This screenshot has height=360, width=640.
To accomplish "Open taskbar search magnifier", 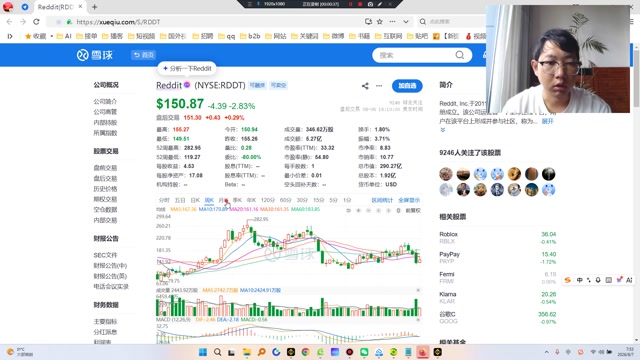I will (x=218, y=352).
